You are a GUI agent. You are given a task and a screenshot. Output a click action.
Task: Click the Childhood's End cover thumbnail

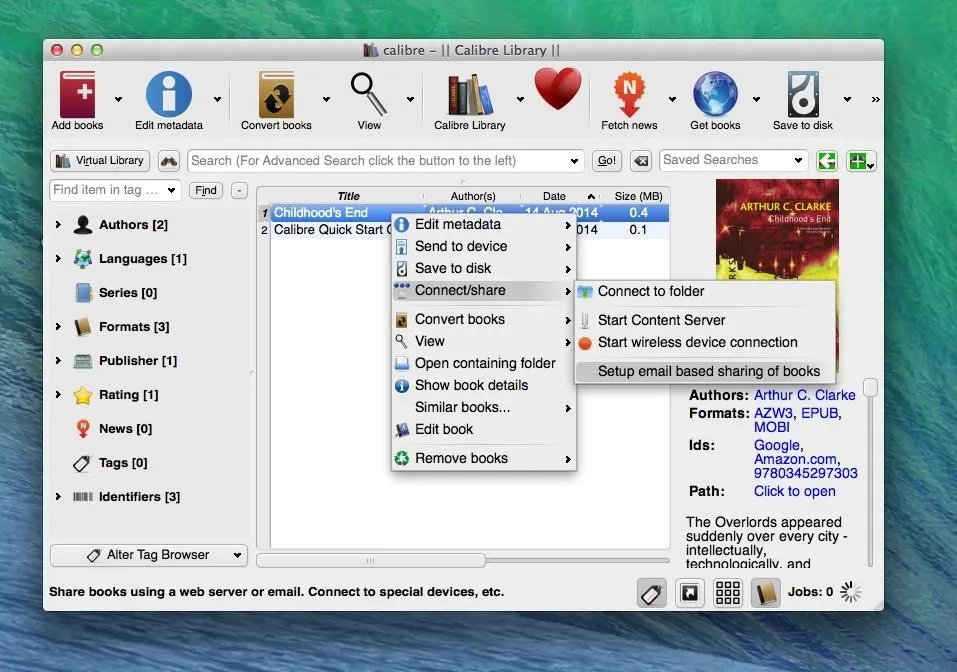pyautogui.click(x=777, y=229)
